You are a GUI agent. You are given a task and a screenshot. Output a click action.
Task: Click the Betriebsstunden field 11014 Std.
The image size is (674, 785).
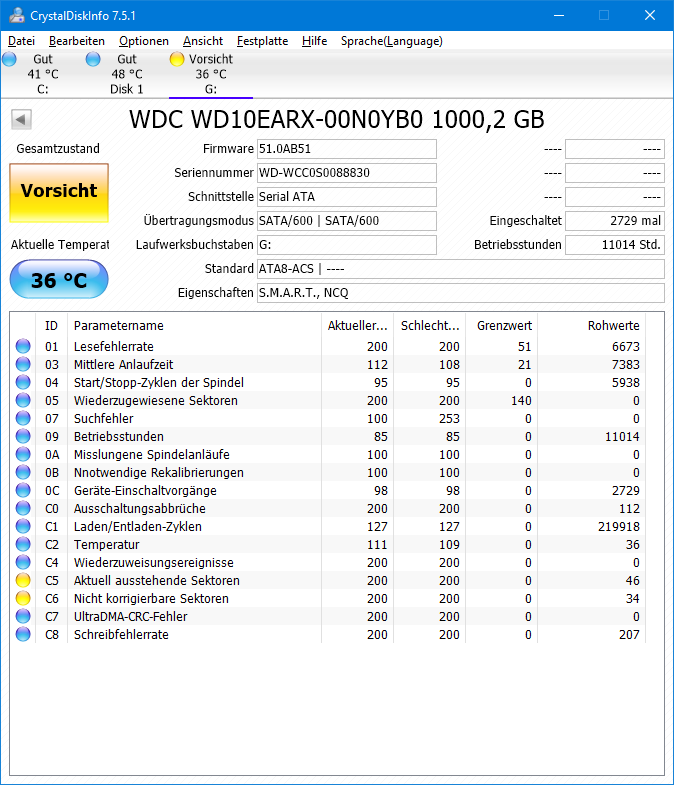tap(615, 245)
